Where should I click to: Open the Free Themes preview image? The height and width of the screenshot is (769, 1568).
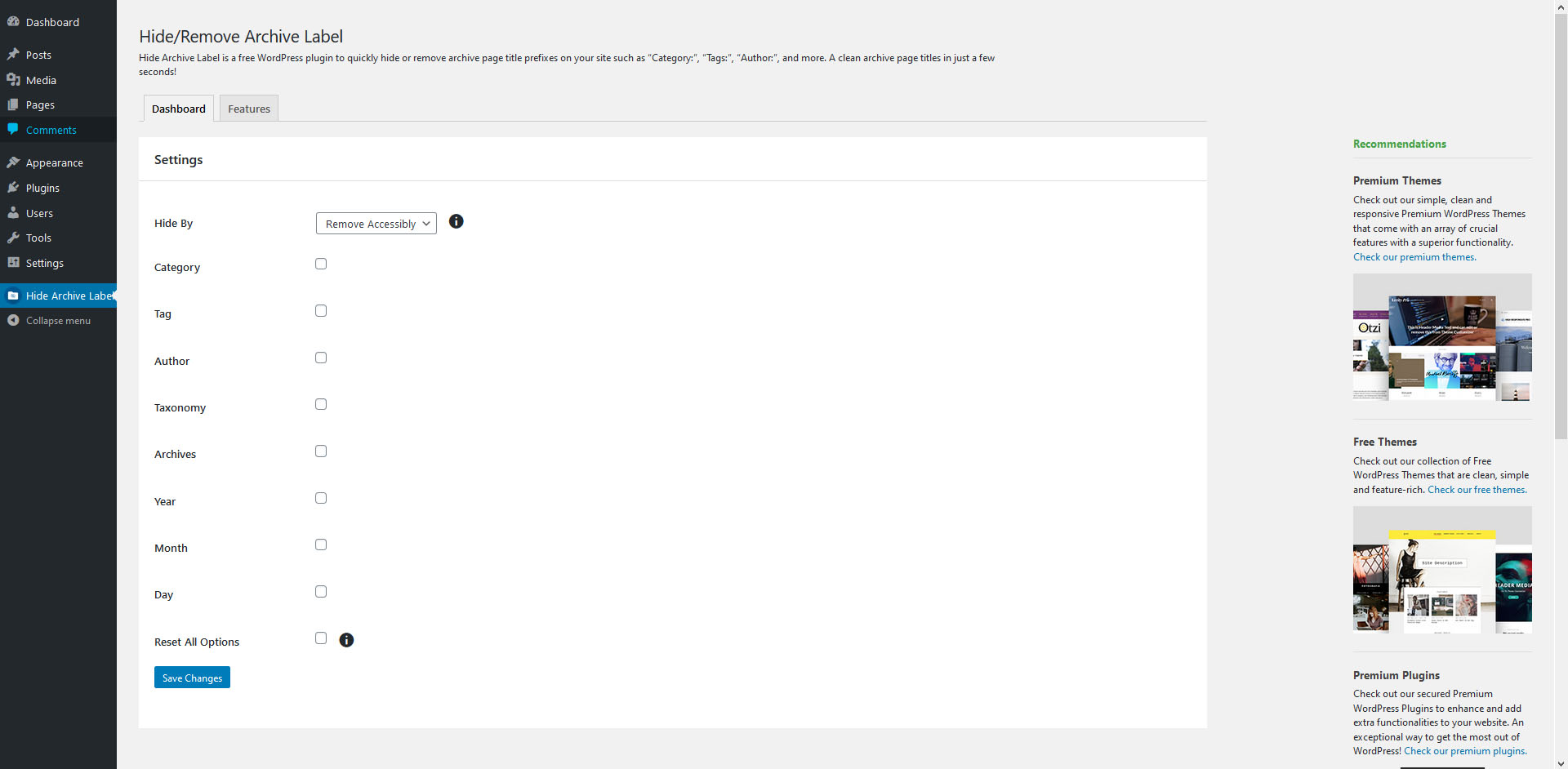click(1442, 570)
